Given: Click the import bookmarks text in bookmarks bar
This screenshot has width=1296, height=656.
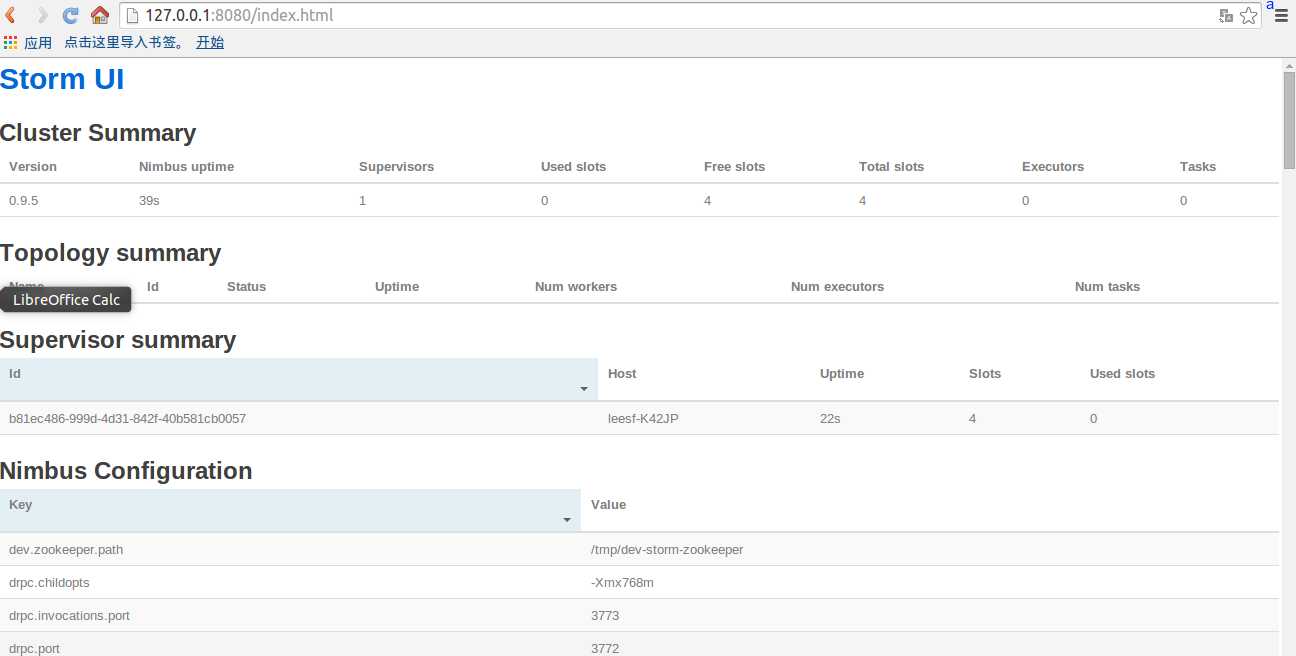Looking at the screenshot, I should click(124, 43).
